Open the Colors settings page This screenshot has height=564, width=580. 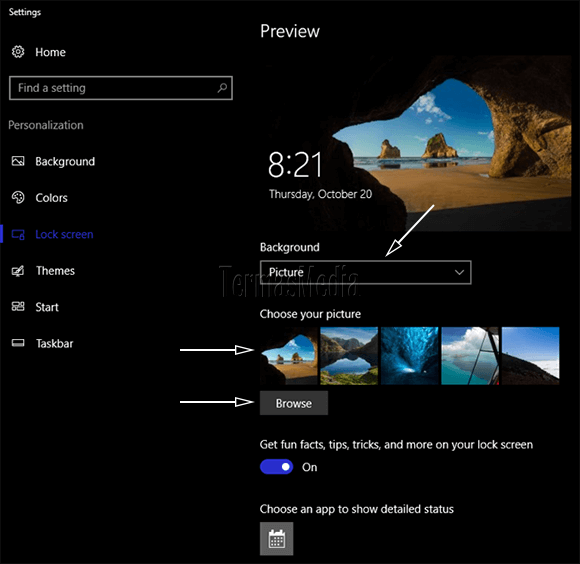51,198
